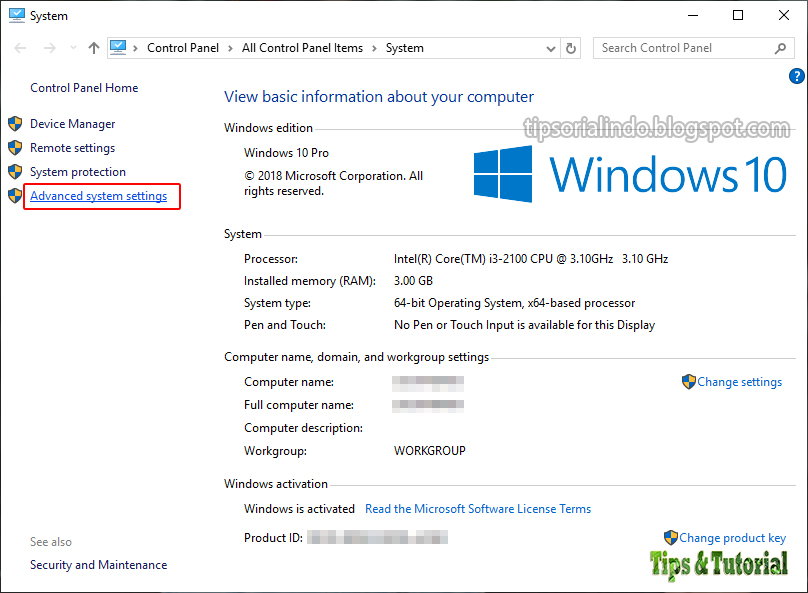This screenshot has height=593, width=808.
Task: Click the No Pen or Touch Input text
Action: pyautogui.click(x=524, y=325)
